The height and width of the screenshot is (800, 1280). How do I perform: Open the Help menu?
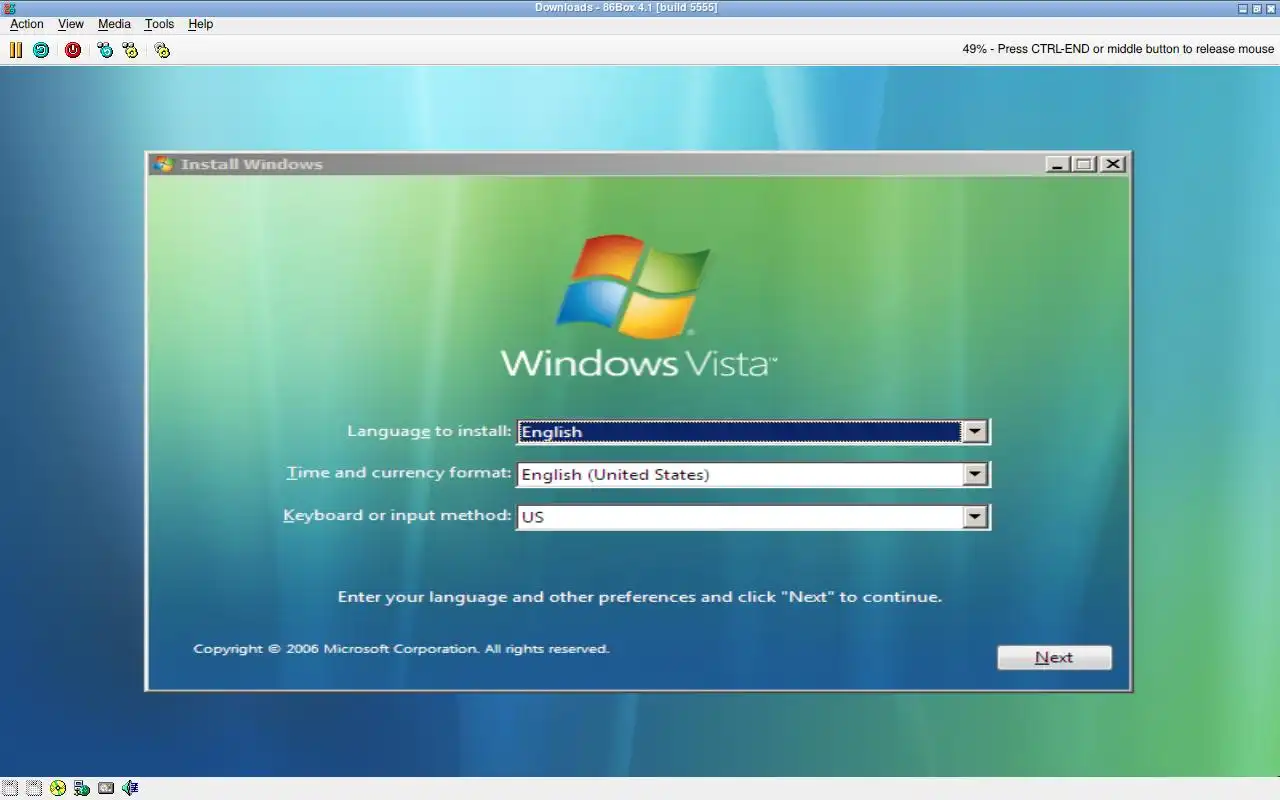tap(200, 24)
